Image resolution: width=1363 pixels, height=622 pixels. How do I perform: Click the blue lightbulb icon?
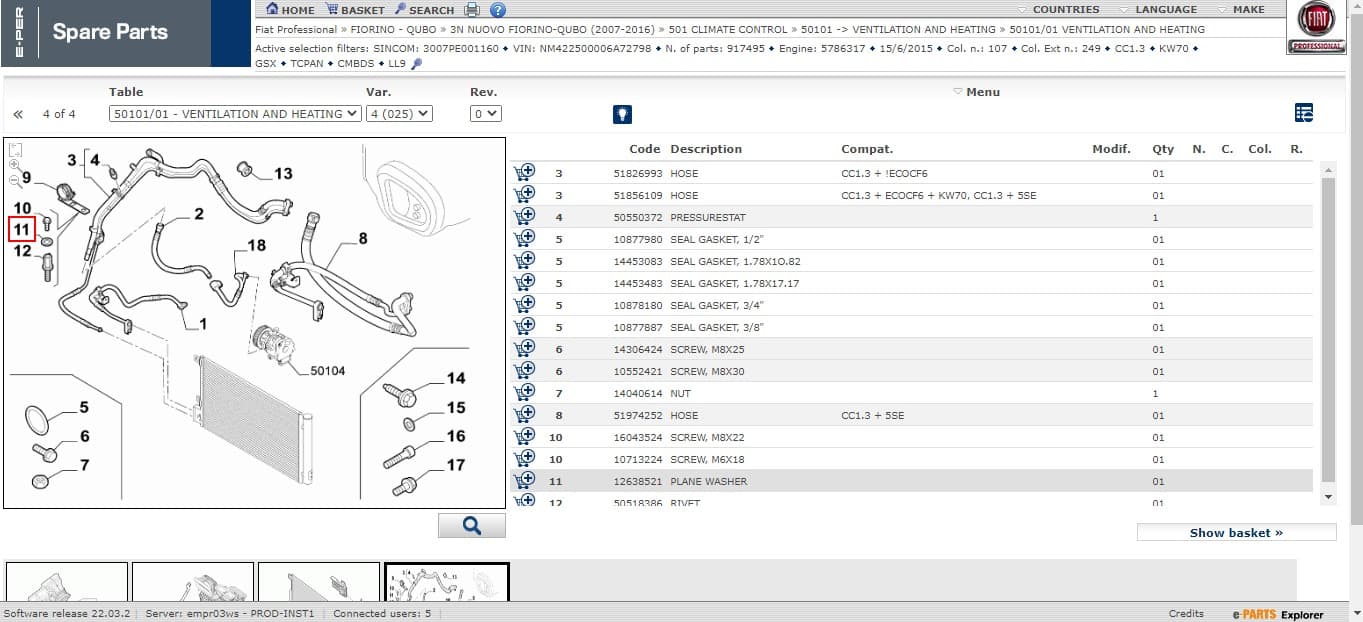(622, 114)
